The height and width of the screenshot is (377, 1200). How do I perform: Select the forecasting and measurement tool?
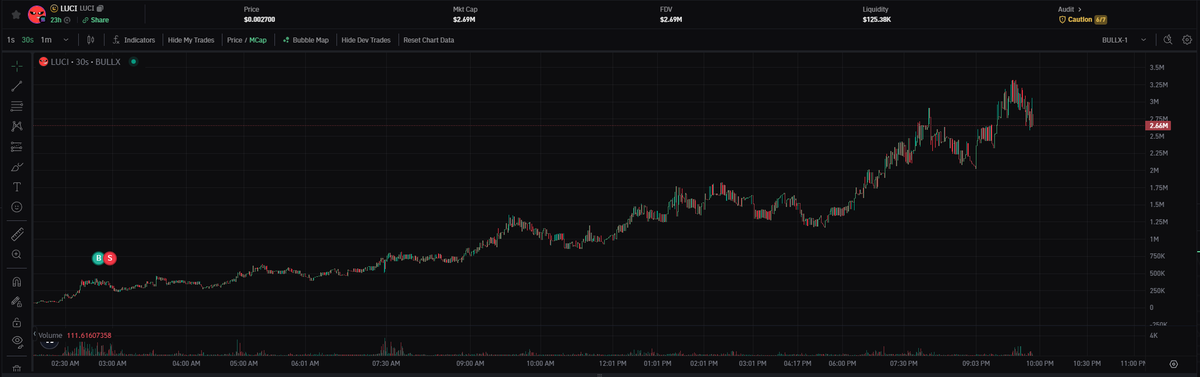(17, 146)
